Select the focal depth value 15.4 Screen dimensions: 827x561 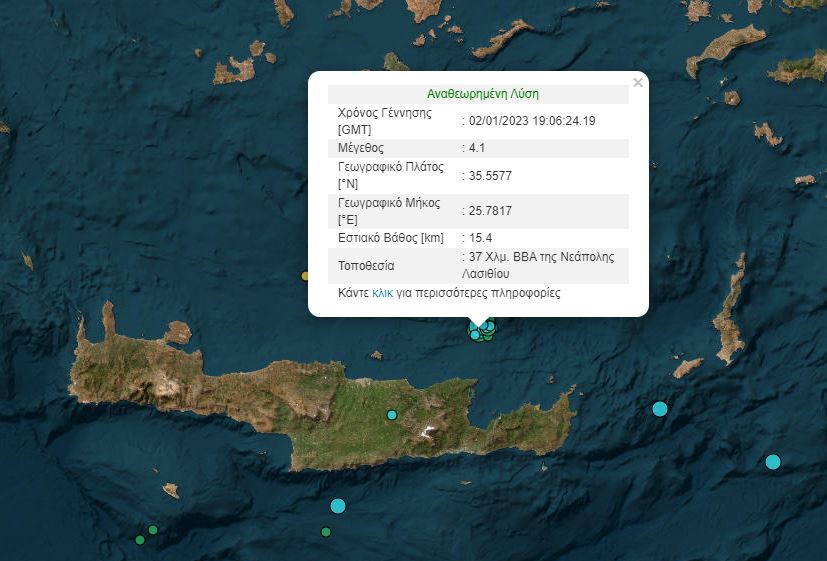tap(480, 238)
